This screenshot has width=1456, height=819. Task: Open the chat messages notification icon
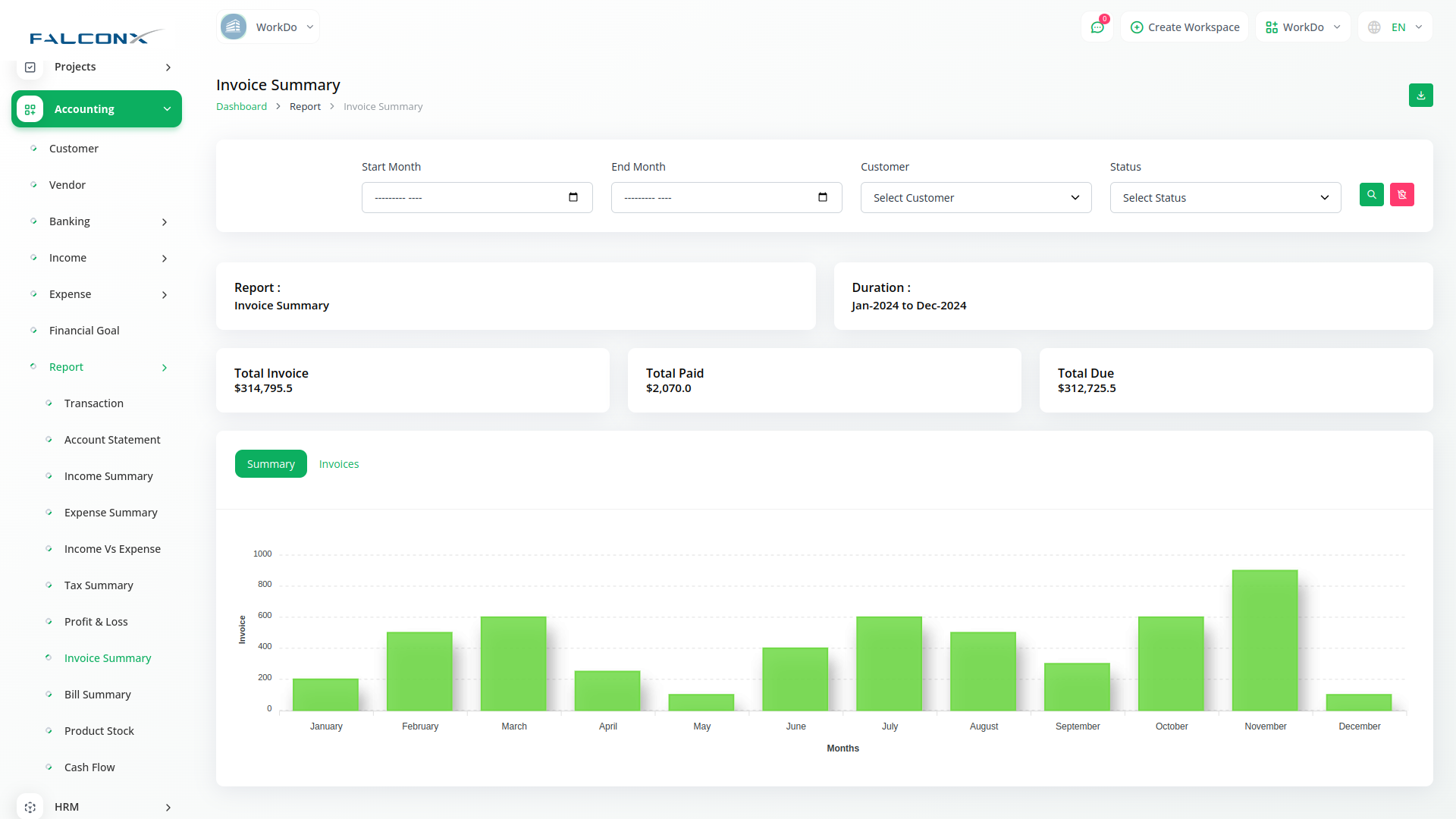(x=1097, y=27)
